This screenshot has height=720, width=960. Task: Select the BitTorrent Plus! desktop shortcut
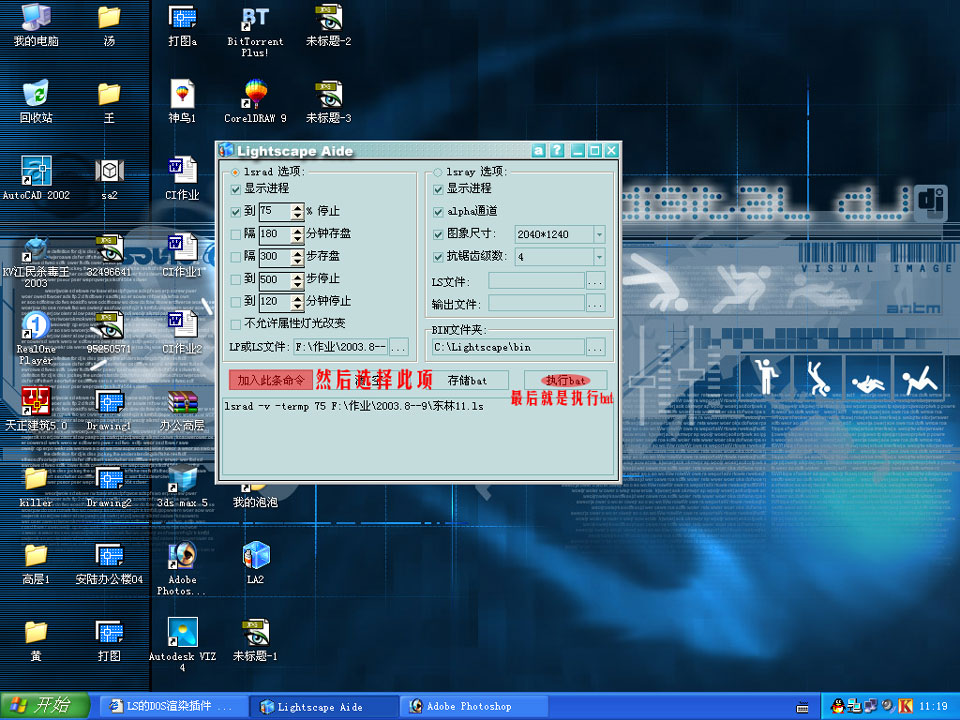(255, 31)
